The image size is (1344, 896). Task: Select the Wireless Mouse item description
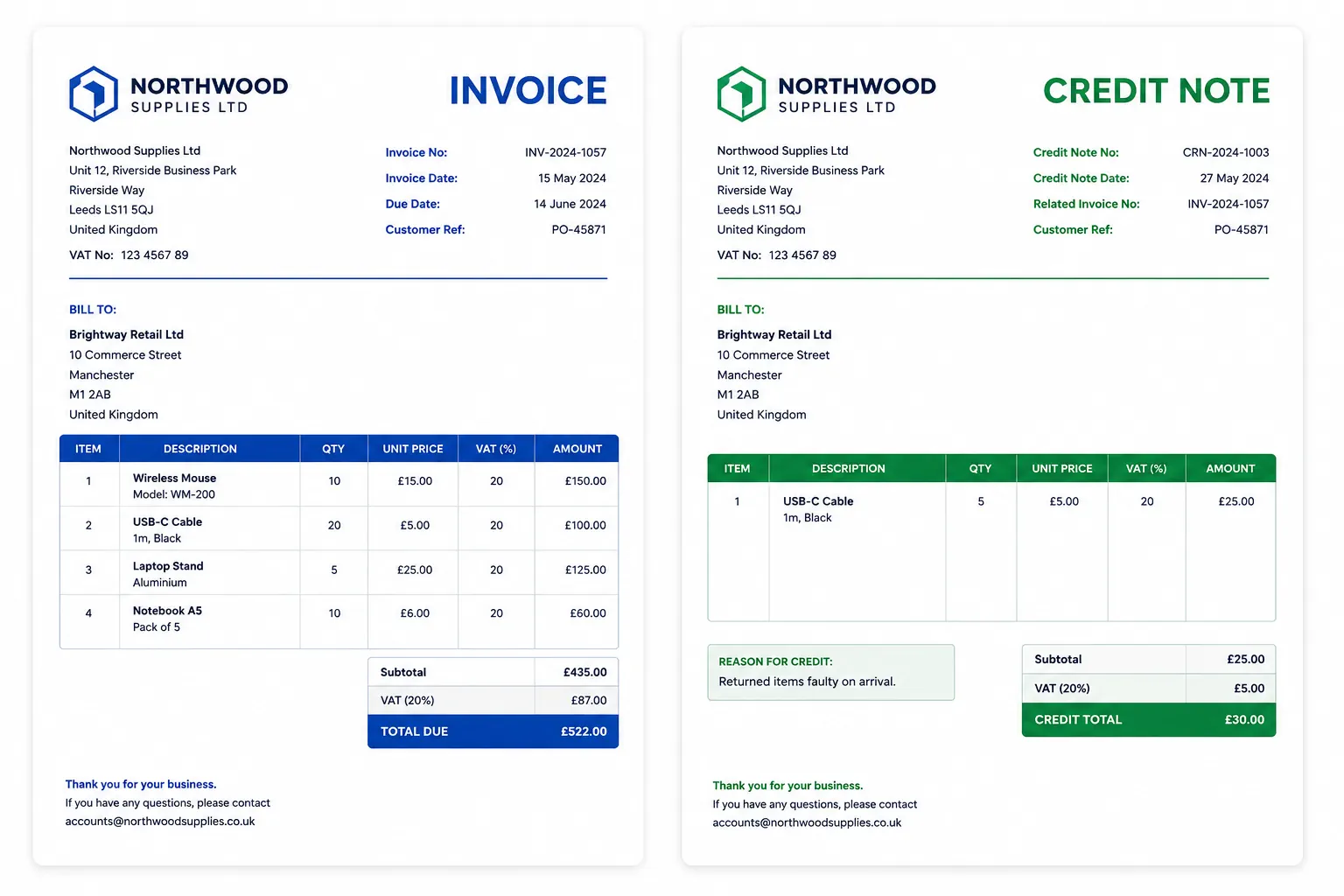click(174, 486)
